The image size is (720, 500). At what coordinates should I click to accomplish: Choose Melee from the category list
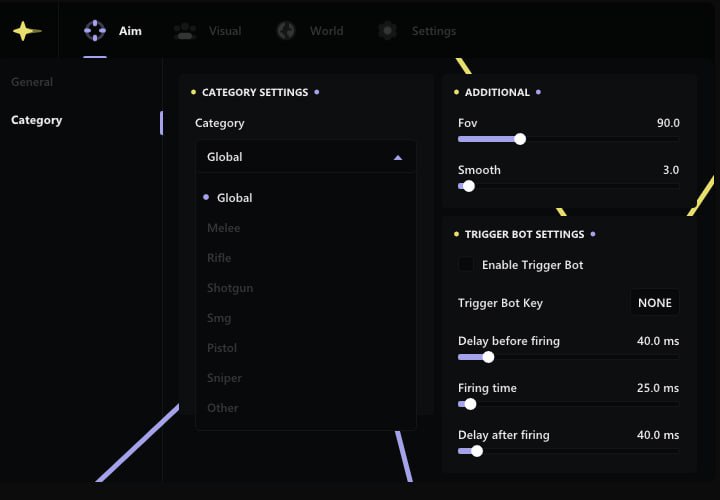point(224,228)
